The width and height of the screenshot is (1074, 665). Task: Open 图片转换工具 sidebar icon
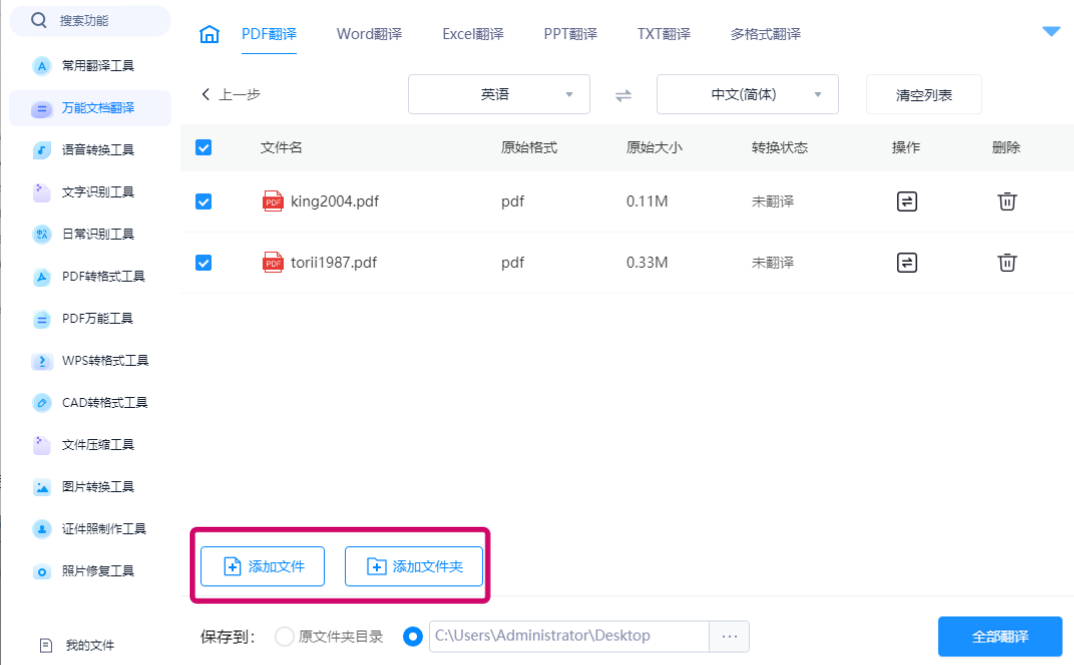42,487
